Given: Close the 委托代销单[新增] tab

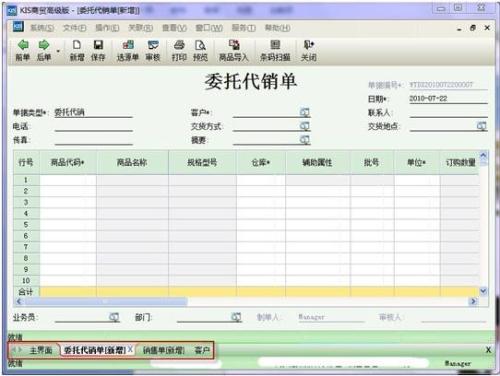Looking at the screenshot, I should (130, 349).
